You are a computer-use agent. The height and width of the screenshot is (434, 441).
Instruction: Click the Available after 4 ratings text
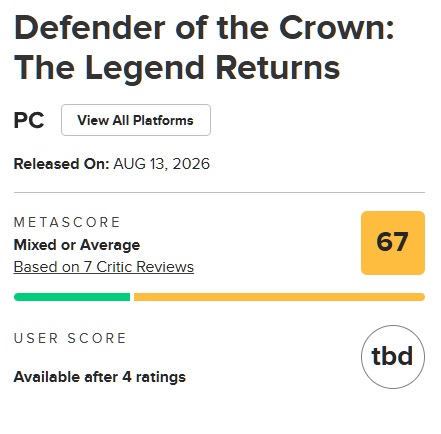point(100,377)
